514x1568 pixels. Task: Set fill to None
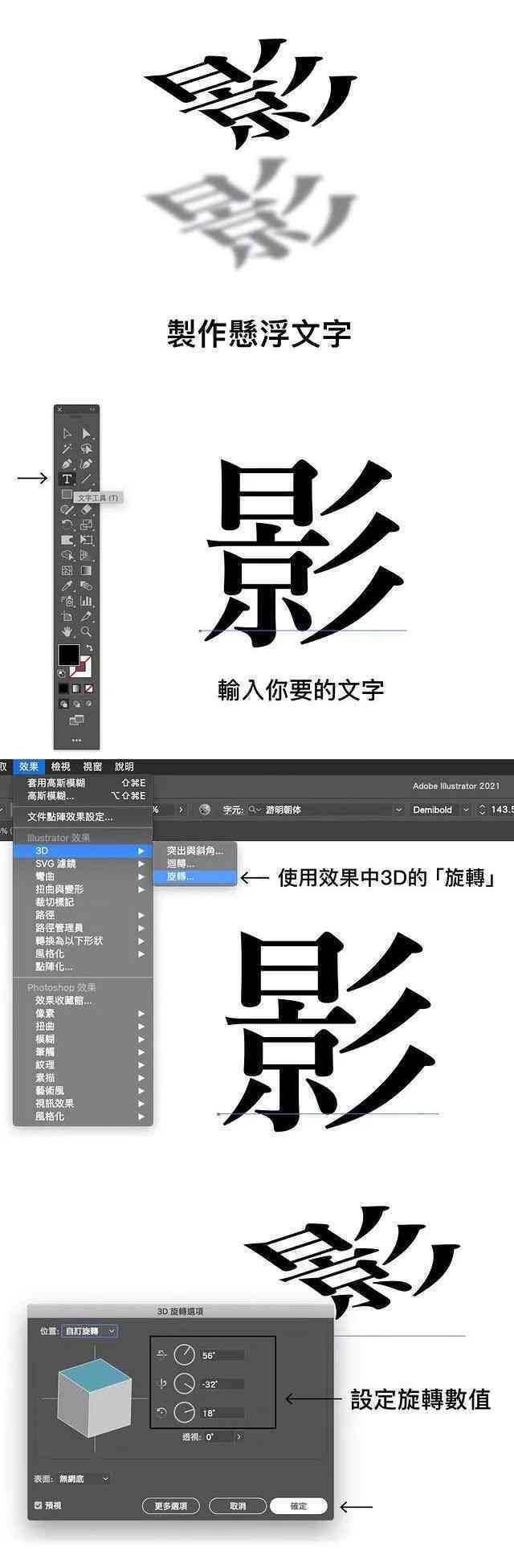88,688
